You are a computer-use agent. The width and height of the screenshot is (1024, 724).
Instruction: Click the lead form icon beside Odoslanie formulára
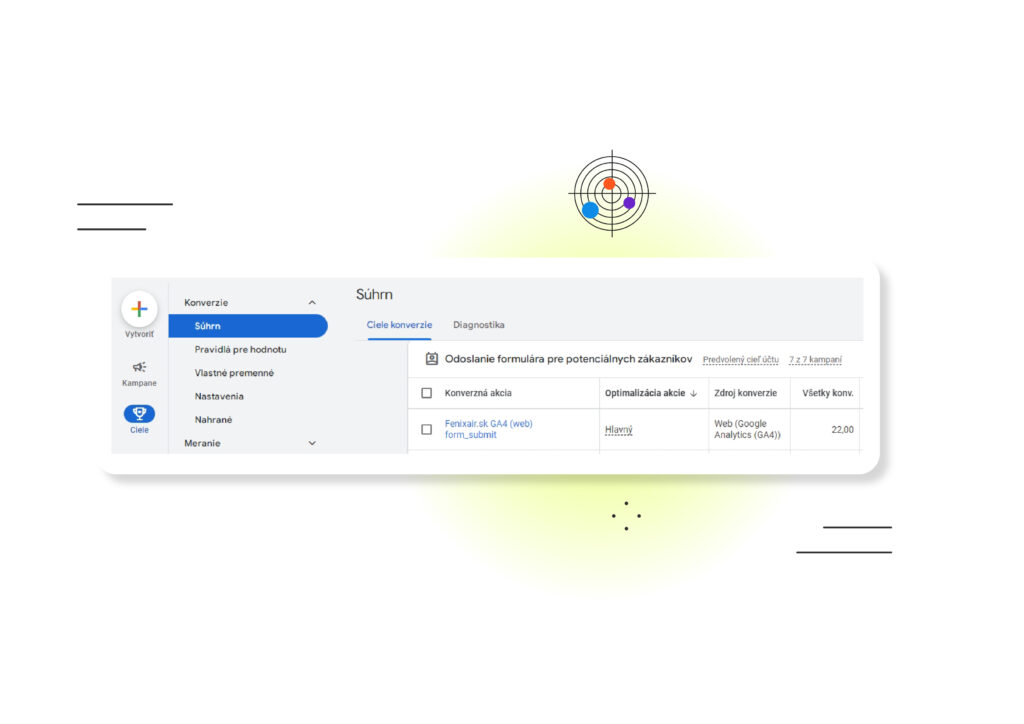(431, 359)
